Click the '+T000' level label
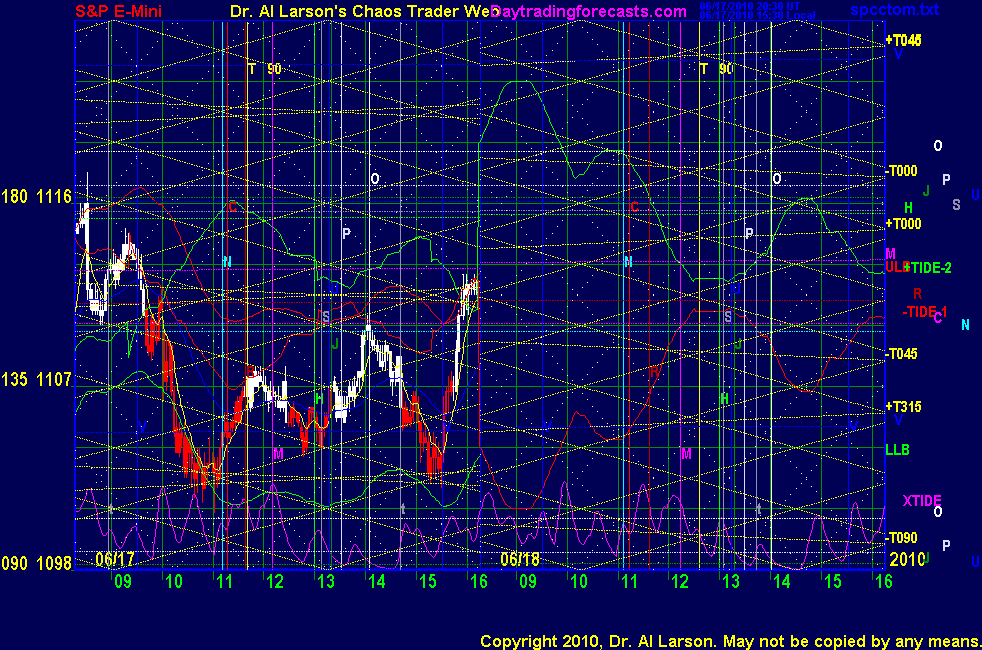This screenshot has width=982, height=650. coord(903,224)
